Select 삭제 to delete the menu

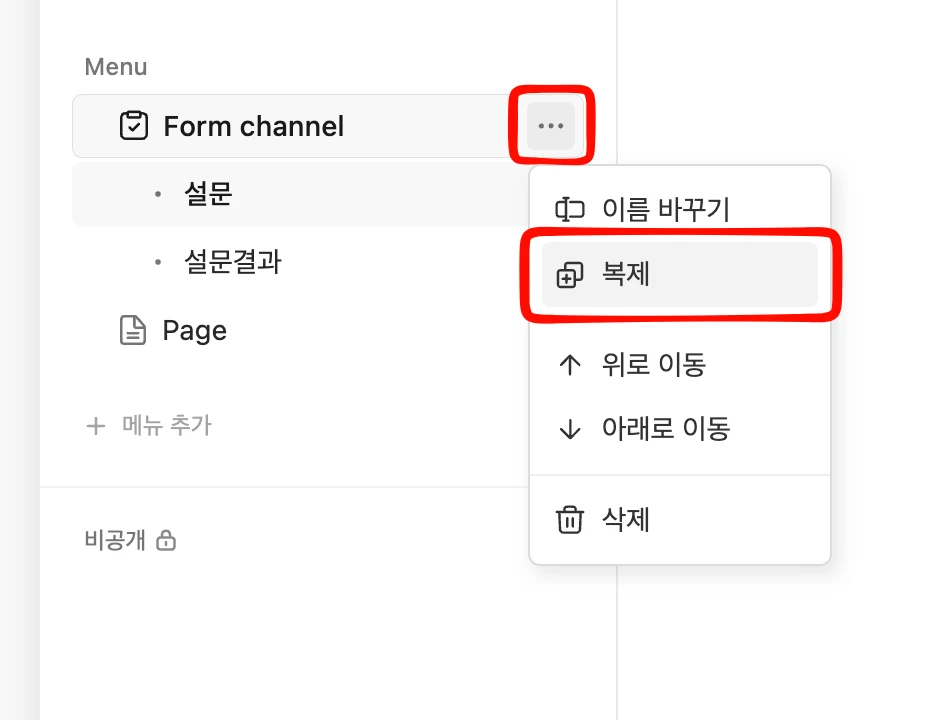click(x=626, y=520)
